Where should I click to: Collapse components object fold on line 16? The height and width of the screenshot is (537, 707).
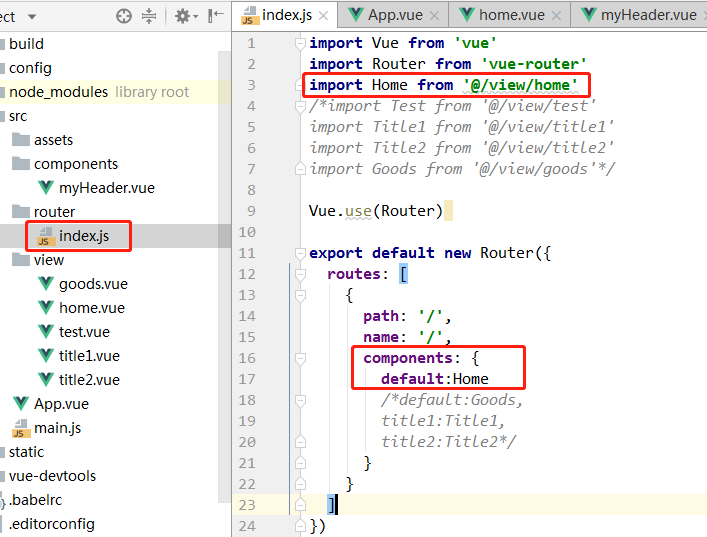(300, 358)
